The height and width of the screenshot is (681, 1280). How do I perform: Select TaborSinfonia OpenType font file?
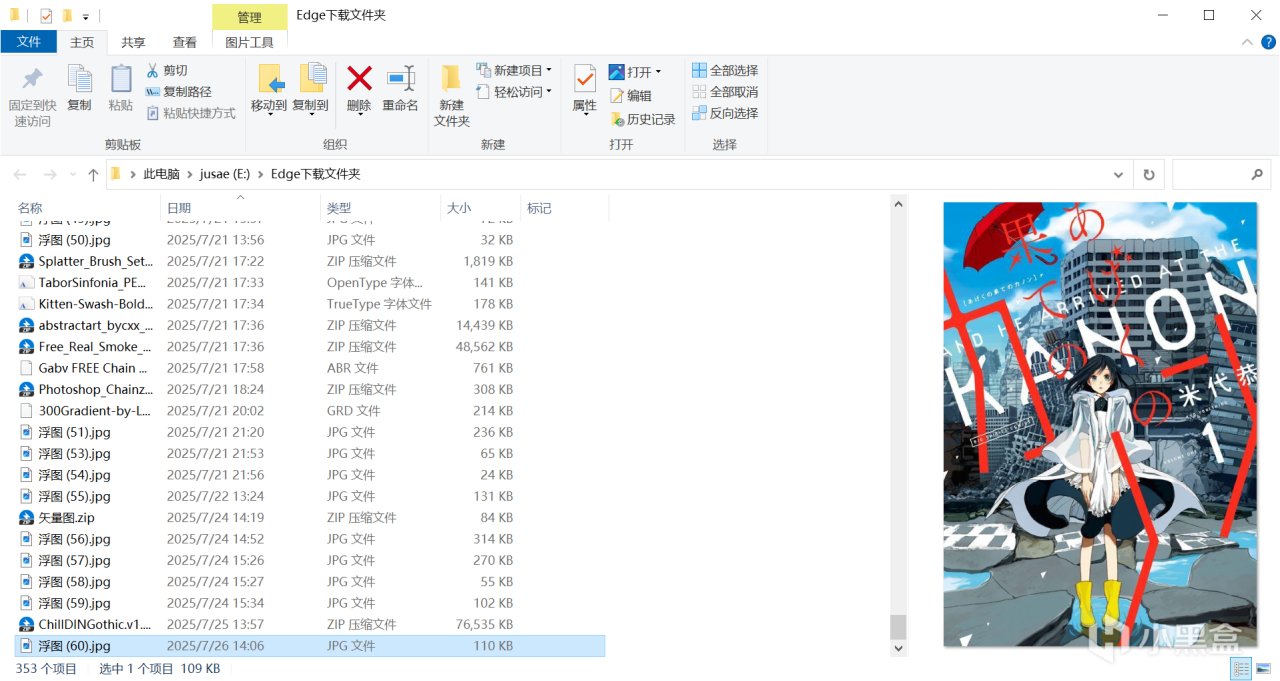click(310, 283)
